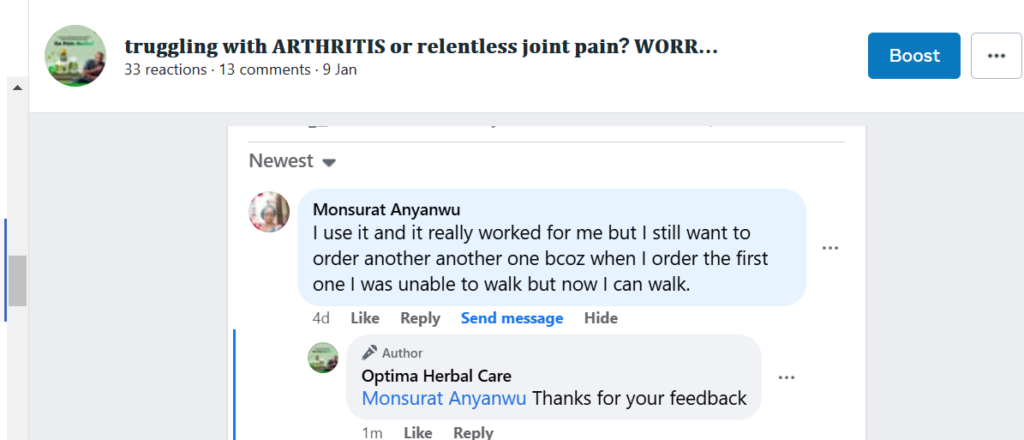Viewport: 1024px width, 440px height.
Task: Click the Boost button
Action: click(x=914, y=56)
